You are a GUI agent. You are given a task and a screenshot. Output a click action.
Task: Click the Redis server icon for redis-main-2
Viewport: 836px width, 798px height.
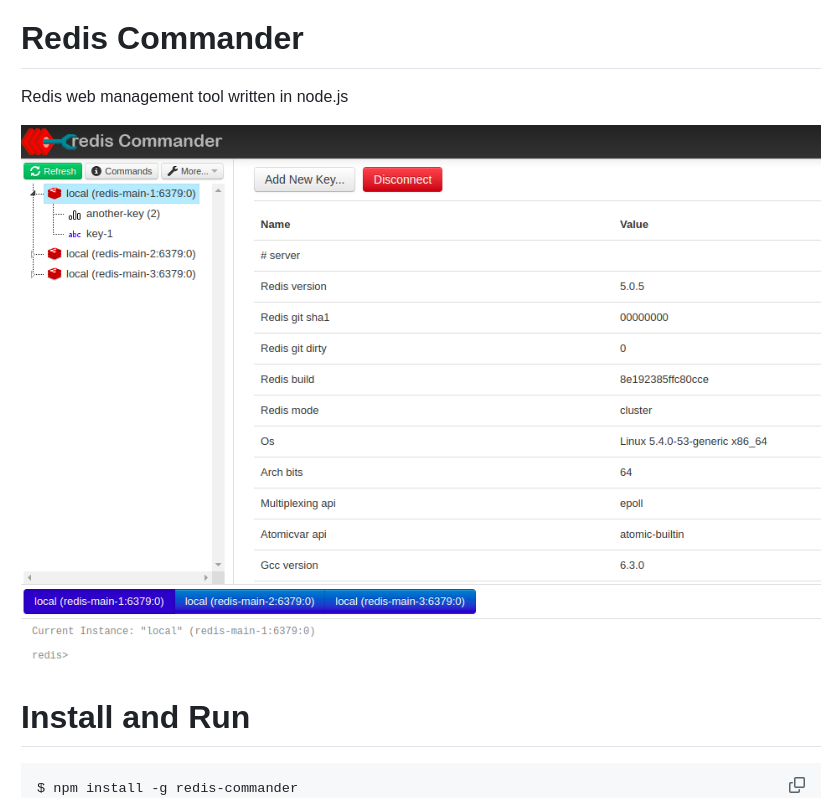[x=54, y=253]
